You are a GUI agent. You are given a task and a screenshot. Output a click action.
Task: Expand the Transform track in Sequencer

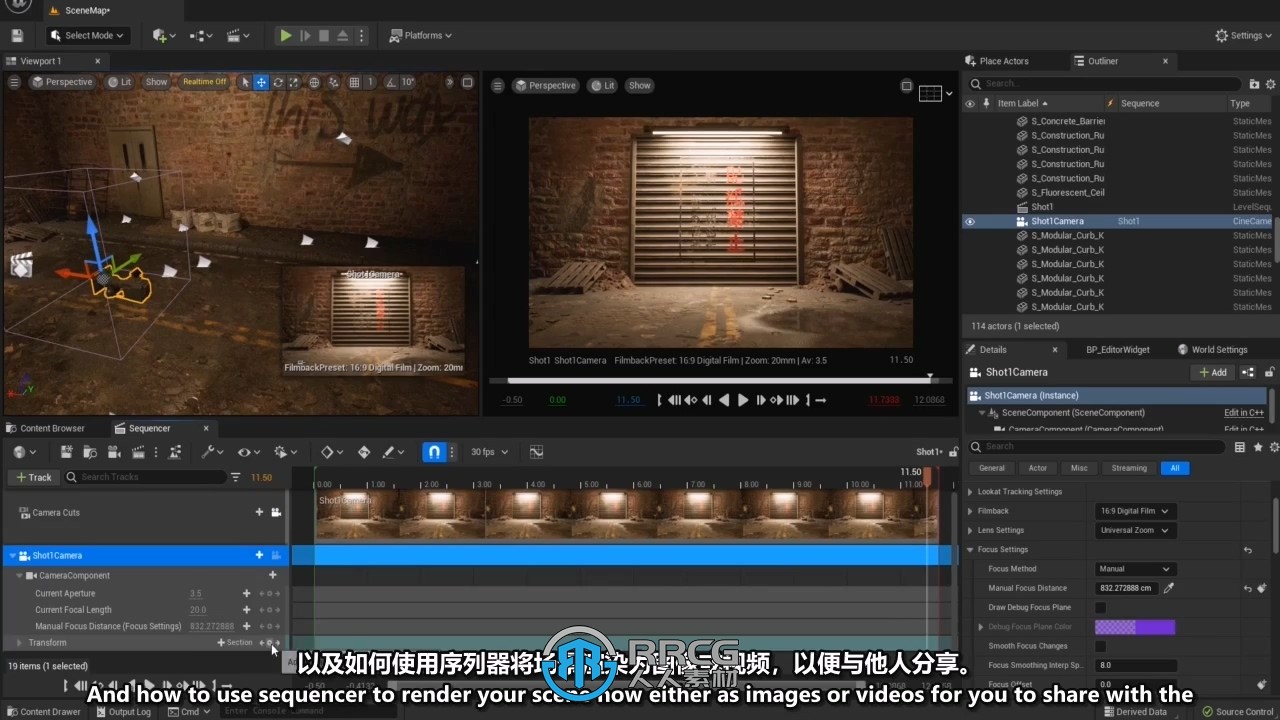pyautogui.click(x=19, y=643)
